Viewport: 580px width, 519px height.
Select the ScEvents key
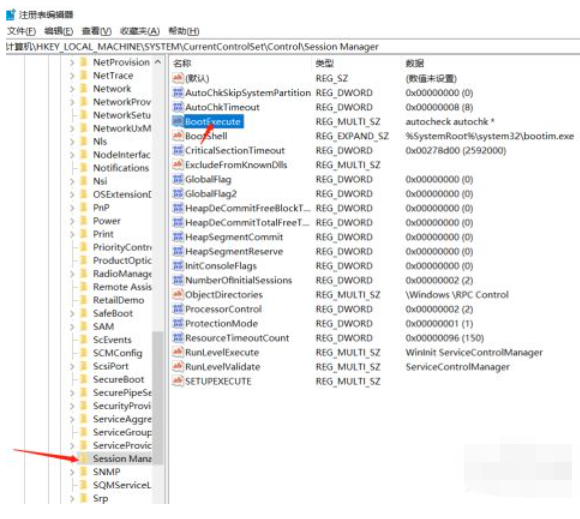112,340
